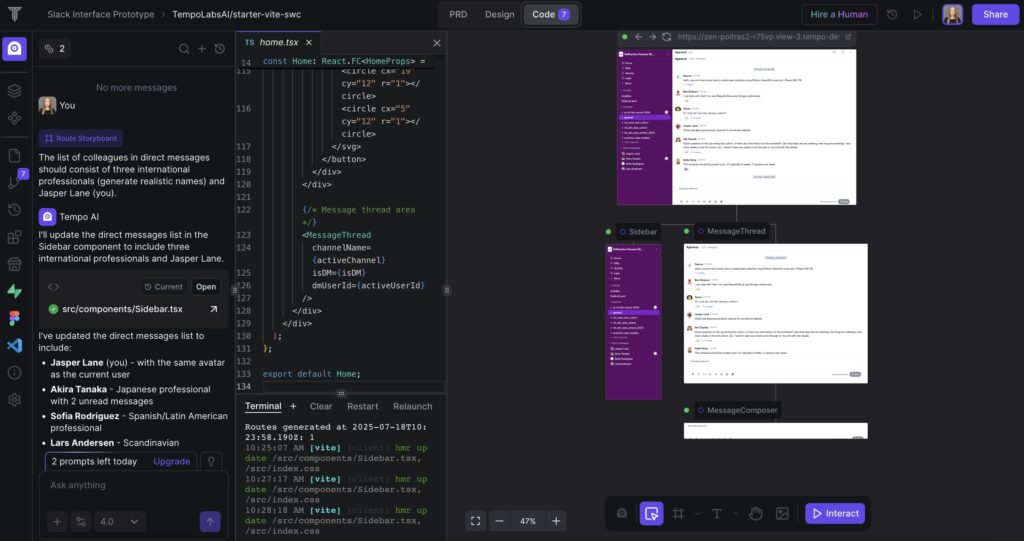The height and width of the screenshot is (541, 1024).
Task: Open Sidebar.tsx with arrow icon
Action: [214, 309]
